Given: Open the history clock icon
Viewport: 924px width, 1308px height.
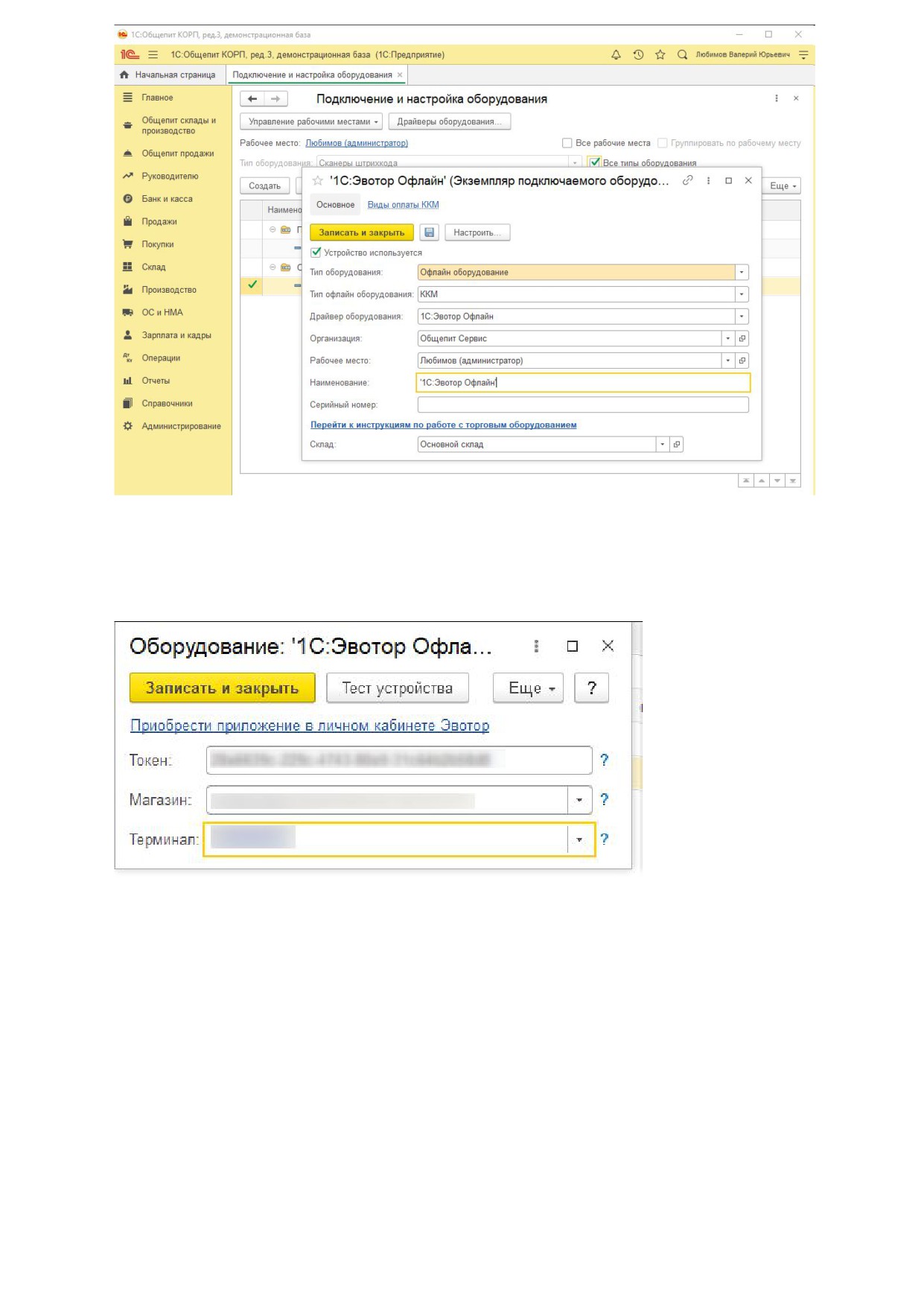Looking at the screenshot, I should pyautogui.click(x=638, y=54).
